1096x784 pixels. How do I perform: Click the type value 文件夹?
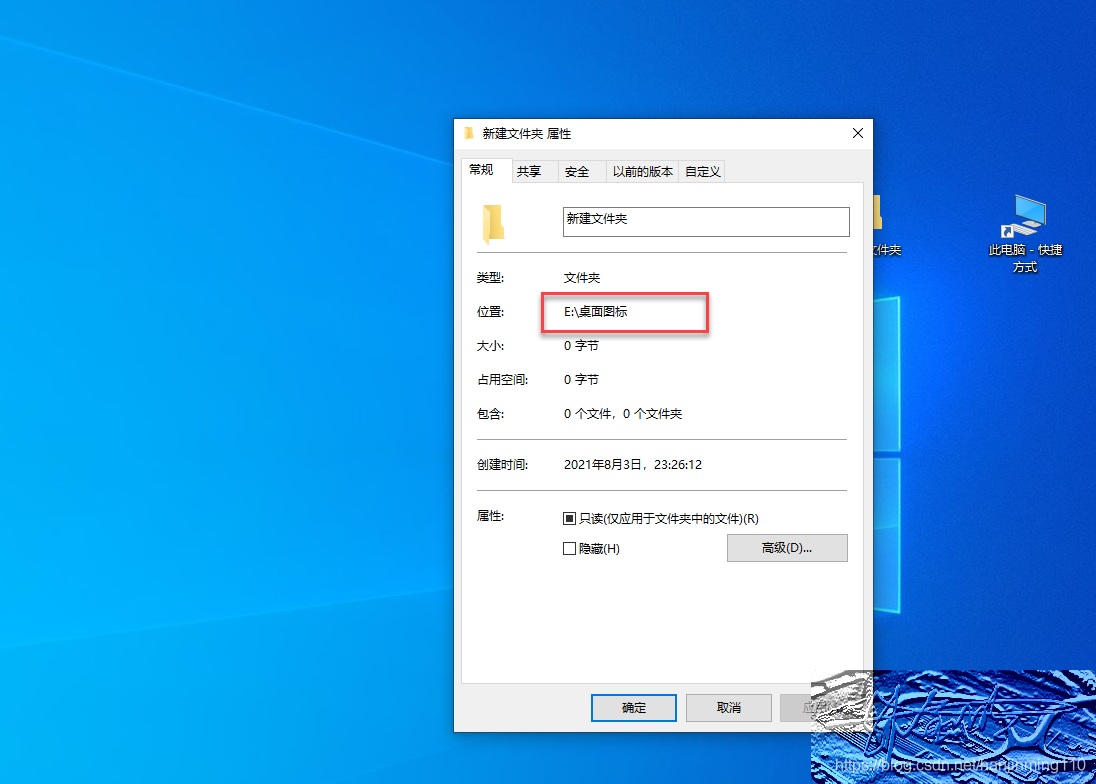582,277
